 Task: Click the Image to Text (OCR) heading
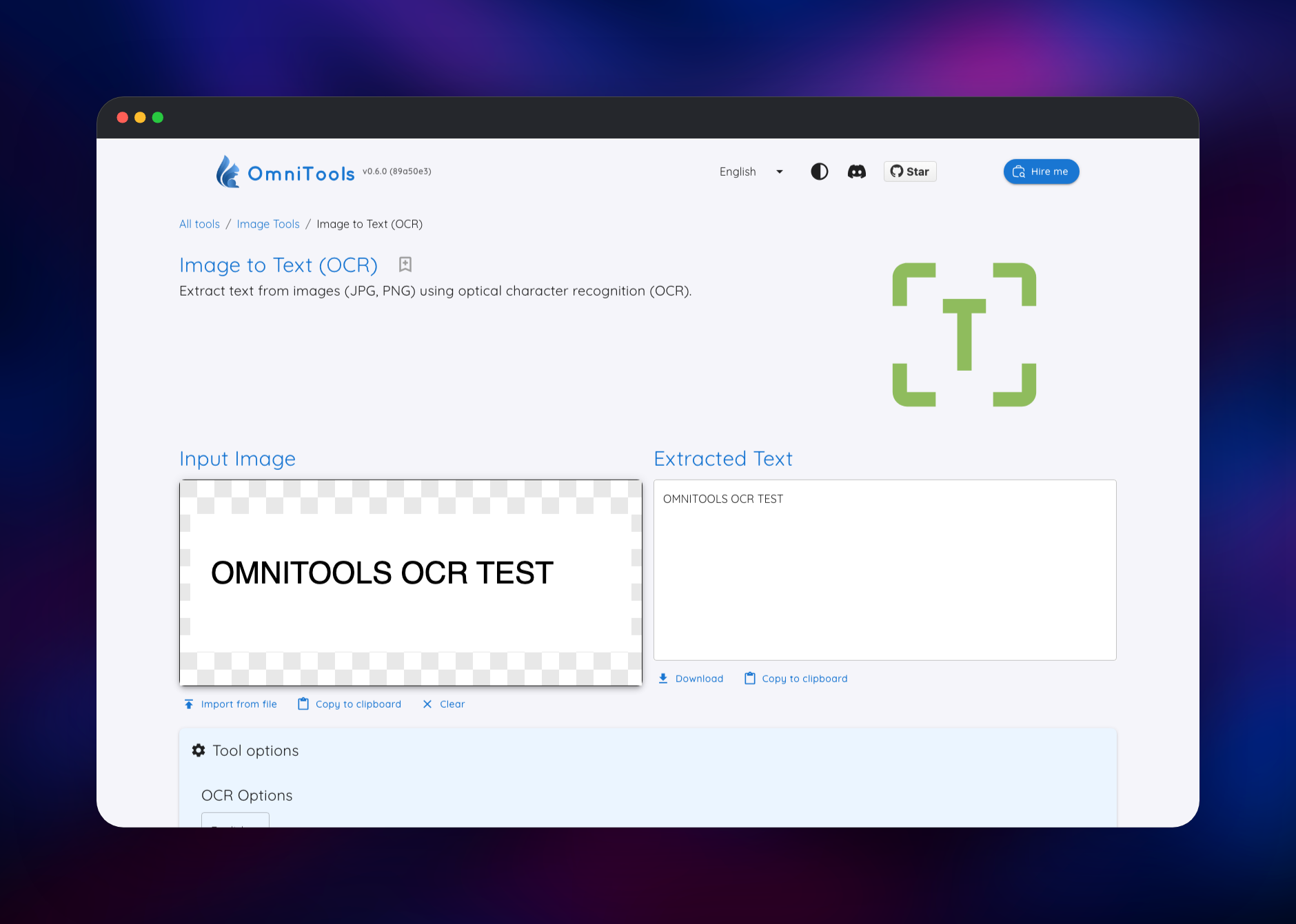pos(279,265)
